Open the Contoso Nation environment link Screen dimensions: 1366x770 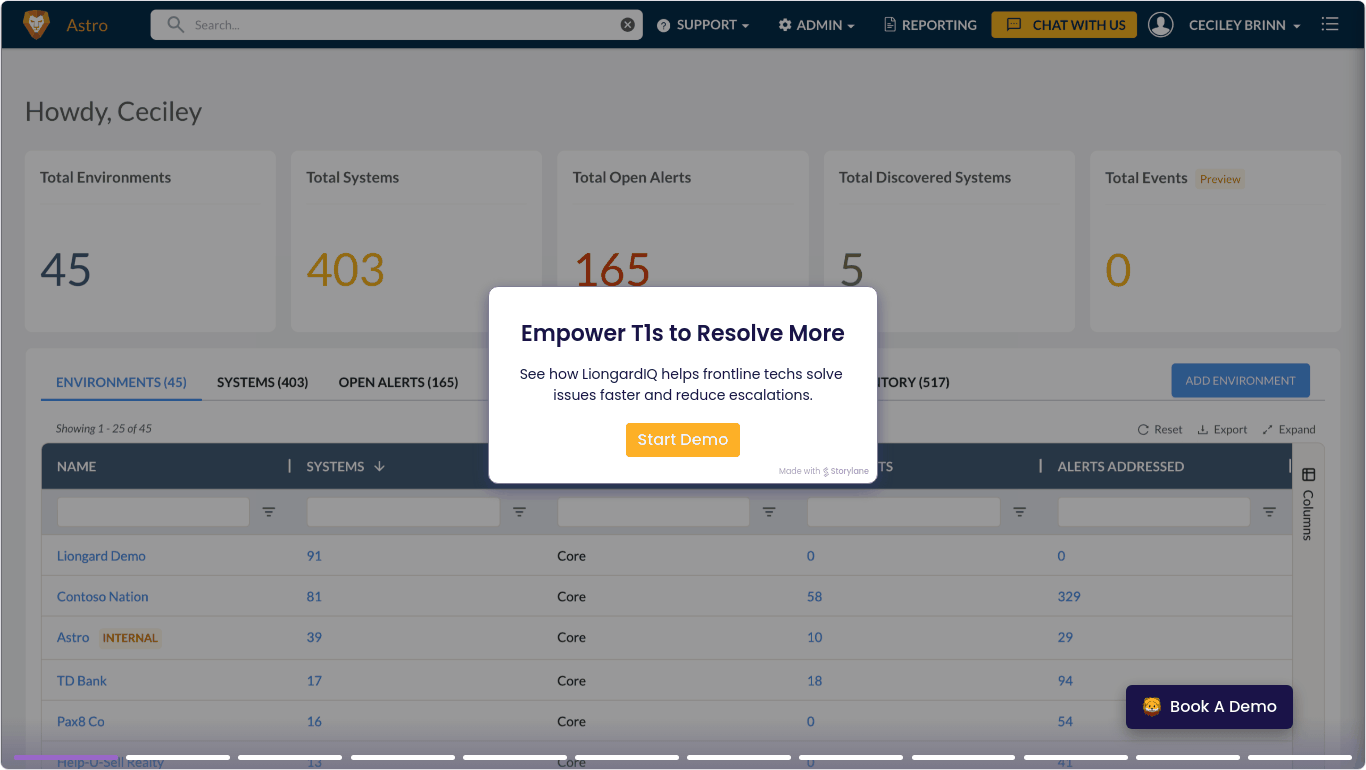coord(102,597)
